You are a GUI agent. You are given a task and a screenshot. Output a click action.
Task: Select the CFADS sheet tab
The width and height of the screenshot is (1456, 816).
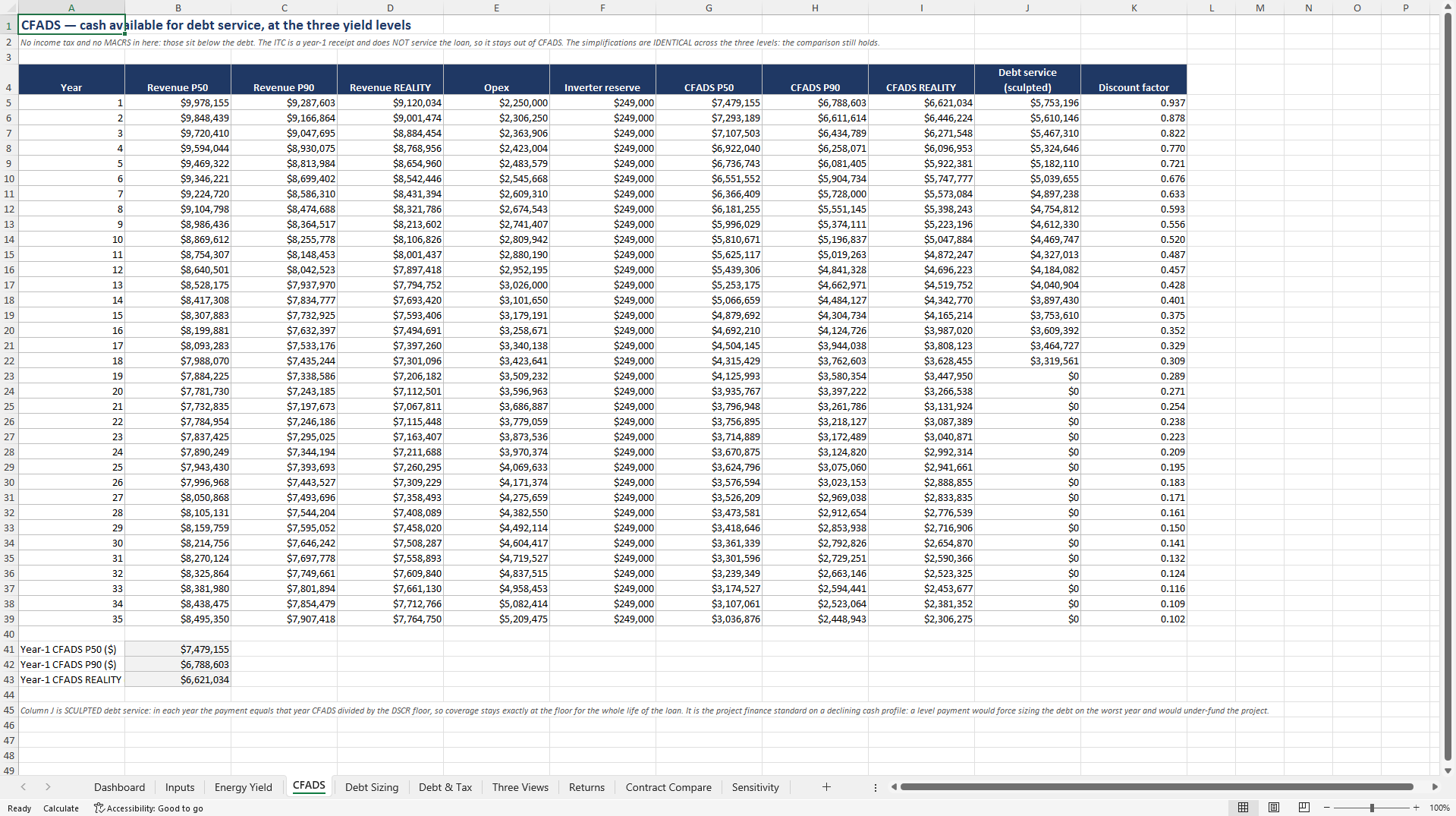click(x=309, y=786)
